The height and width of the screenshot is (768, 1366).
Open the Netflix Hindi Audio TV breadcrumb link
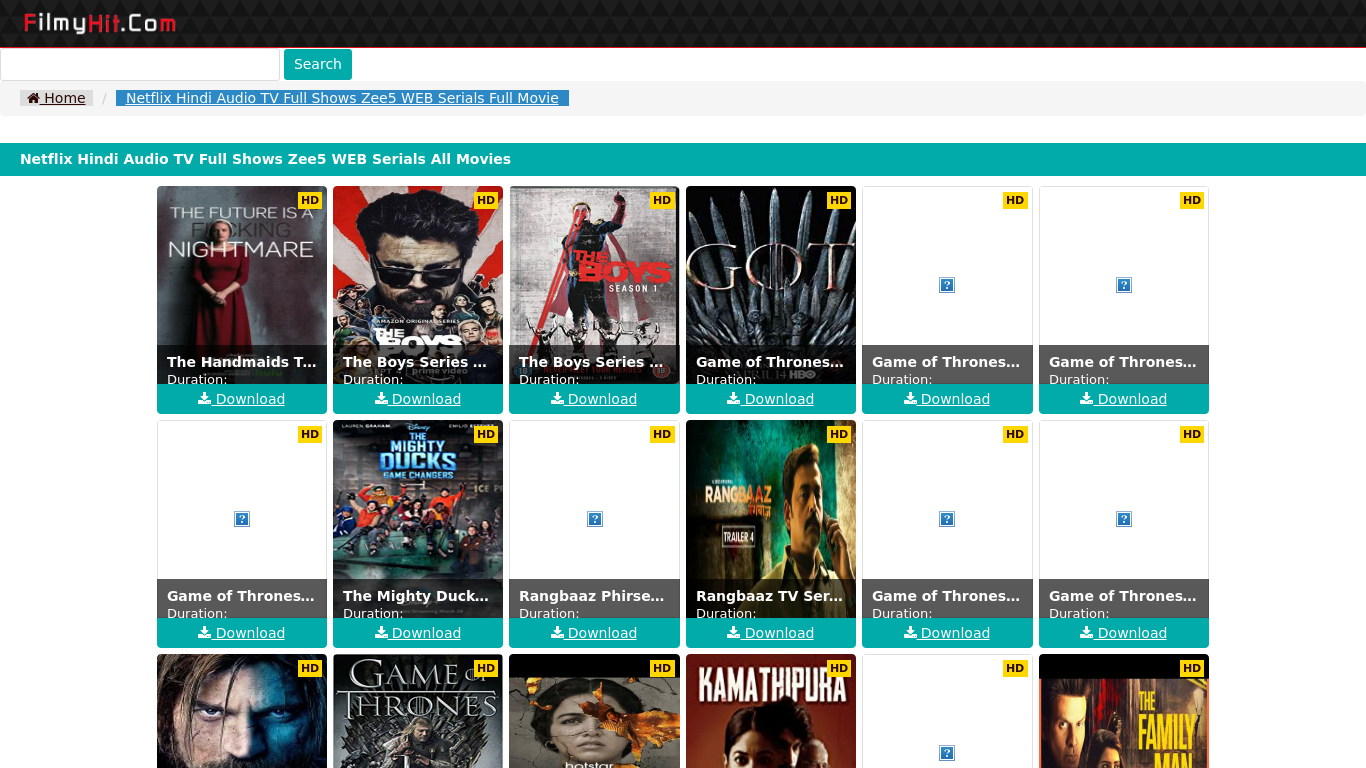tap(342, 98)
